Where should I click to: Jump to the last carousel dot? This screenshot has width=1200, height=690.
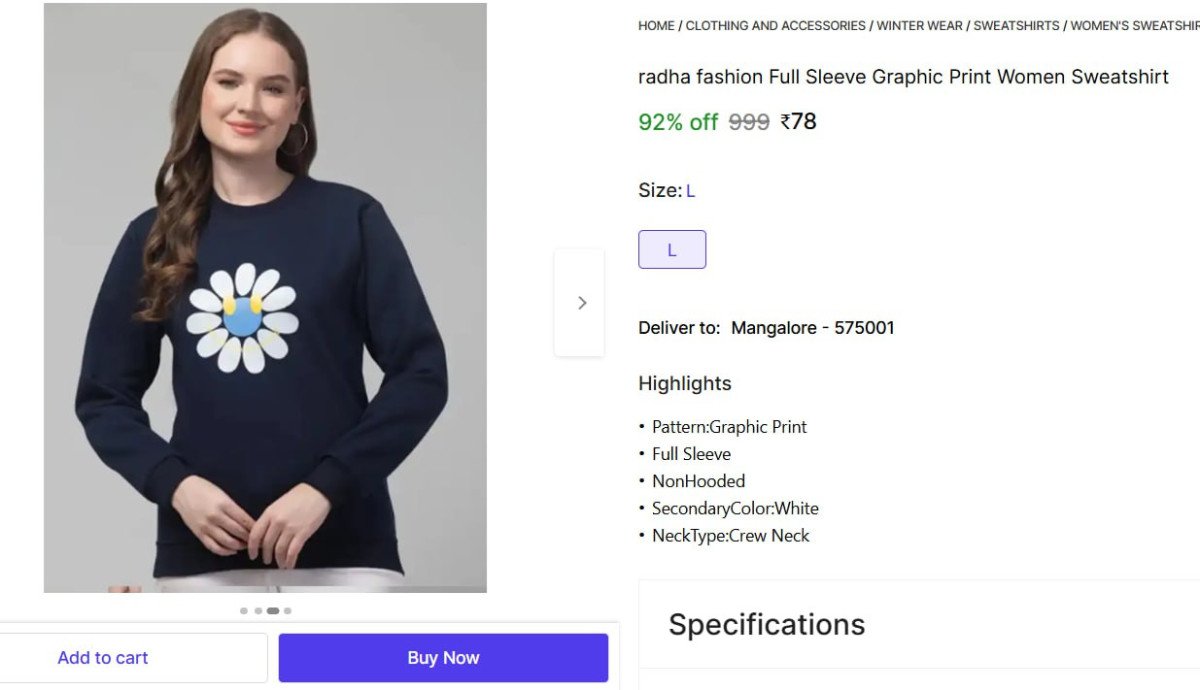(288, 611)
